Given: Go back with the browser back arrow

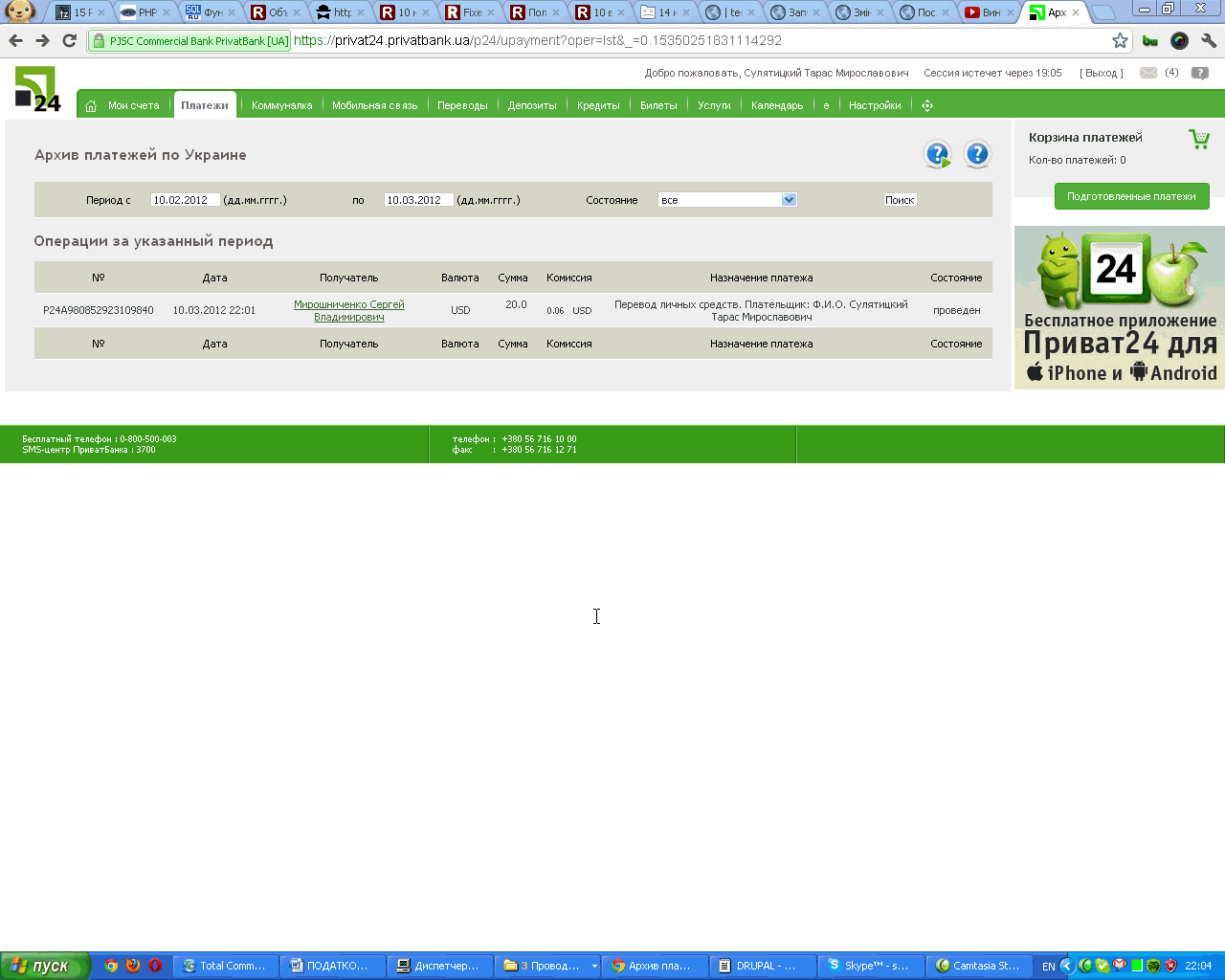Looking at the screenshot, I should point(15,41).
